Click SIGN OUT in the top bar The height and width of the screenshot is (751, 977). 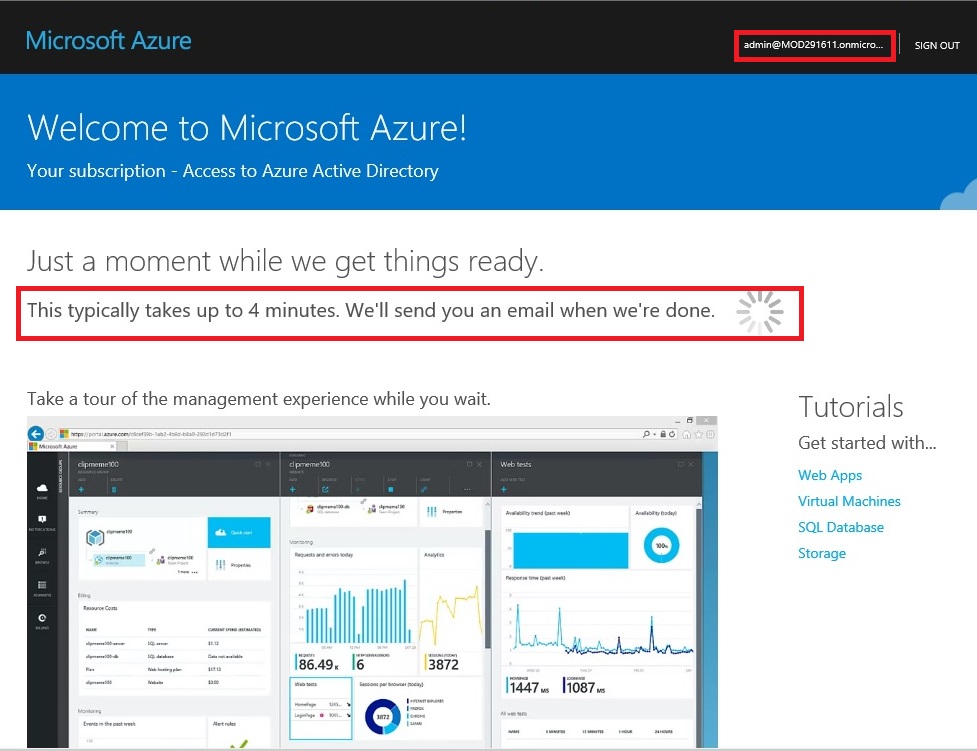(x=936, y=46)
